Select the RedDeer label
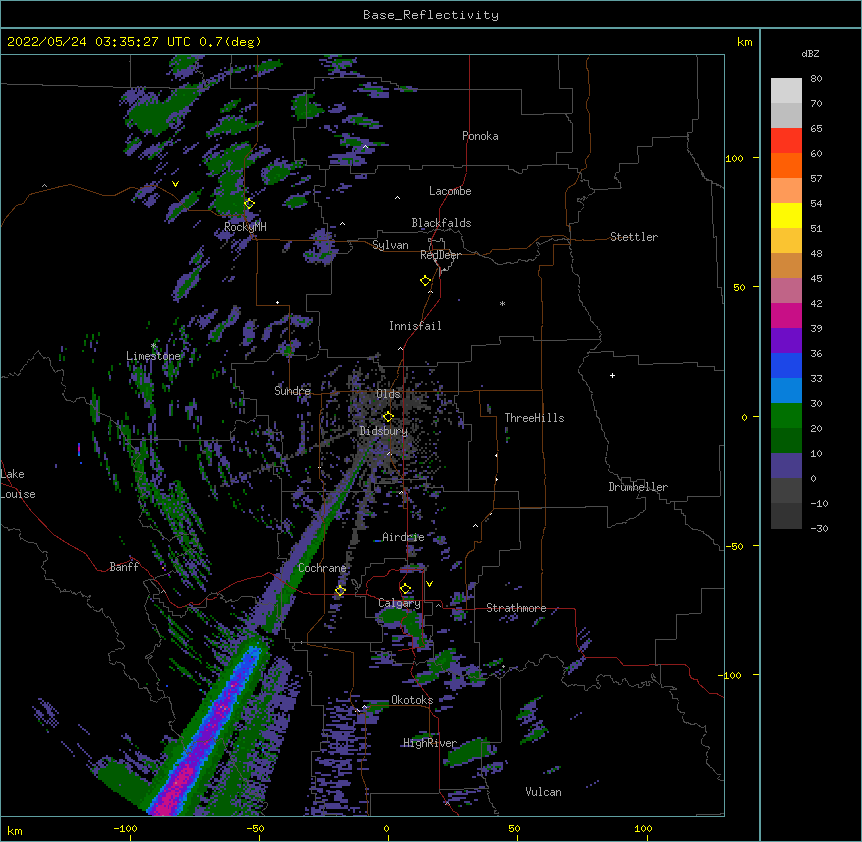This screenshot has width=862, height=842. [x=440, y=255]
